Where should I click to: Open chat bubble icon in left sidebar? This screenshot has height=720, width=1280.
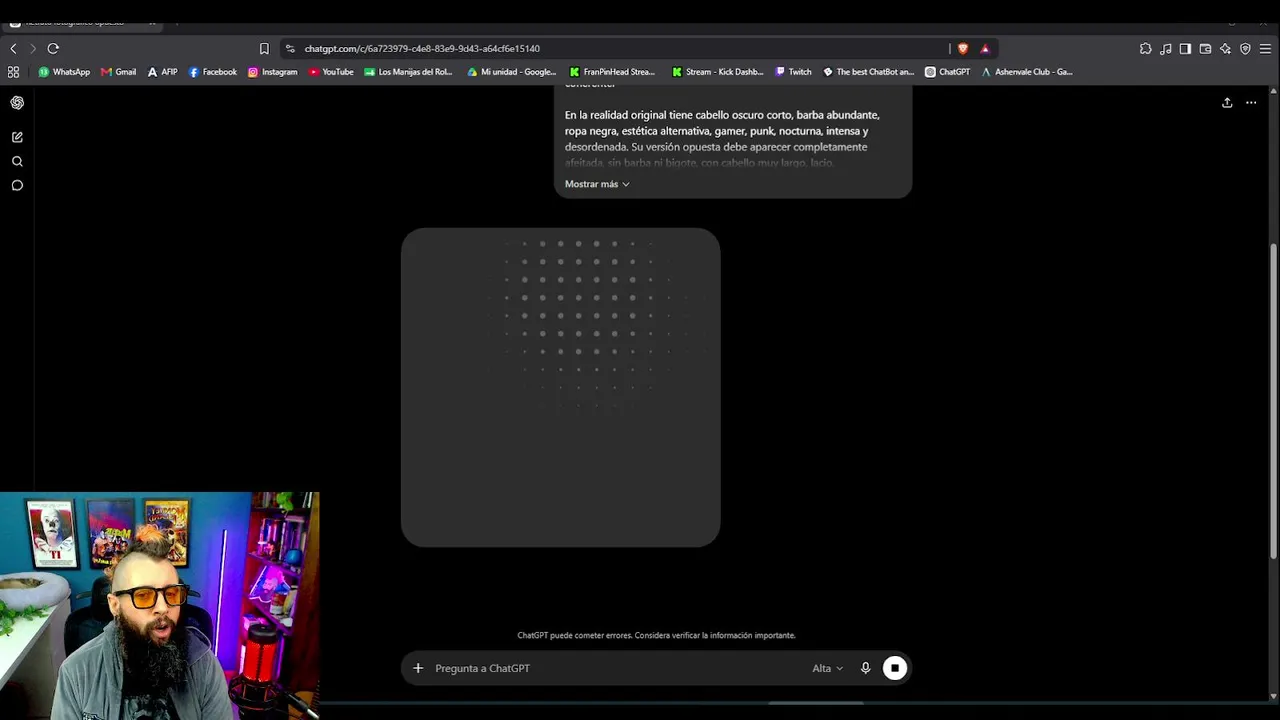pos(17,185)
